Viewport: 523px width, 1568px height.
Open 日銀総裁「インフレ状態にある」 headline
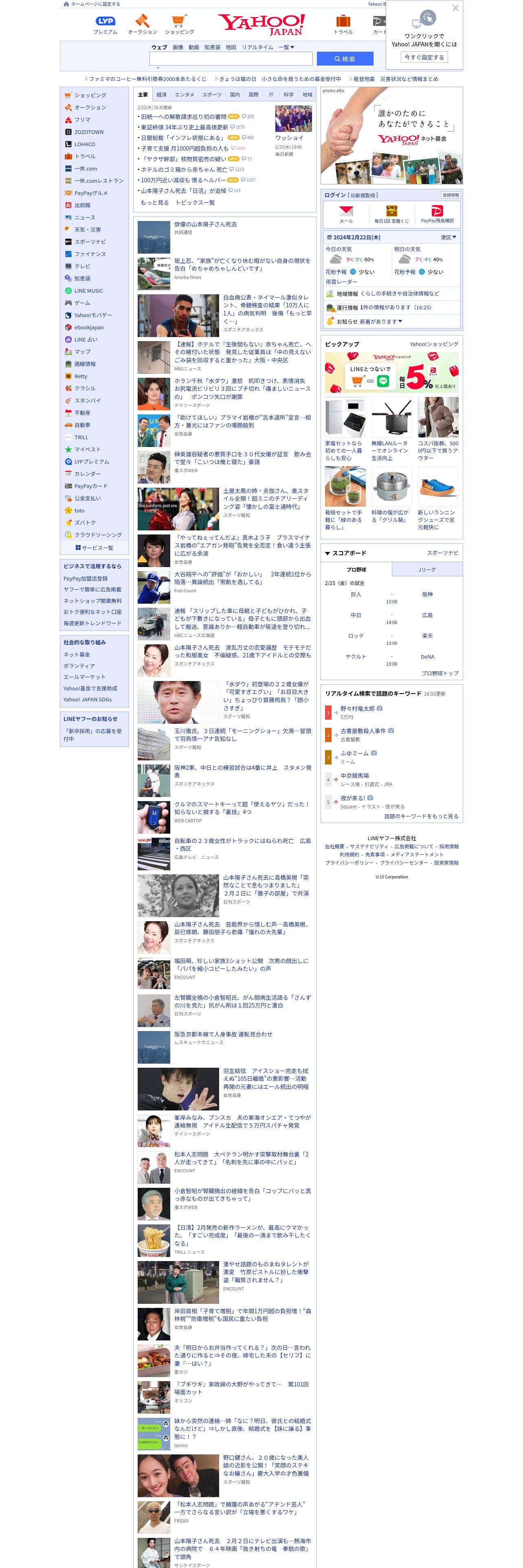pos(182,138)
